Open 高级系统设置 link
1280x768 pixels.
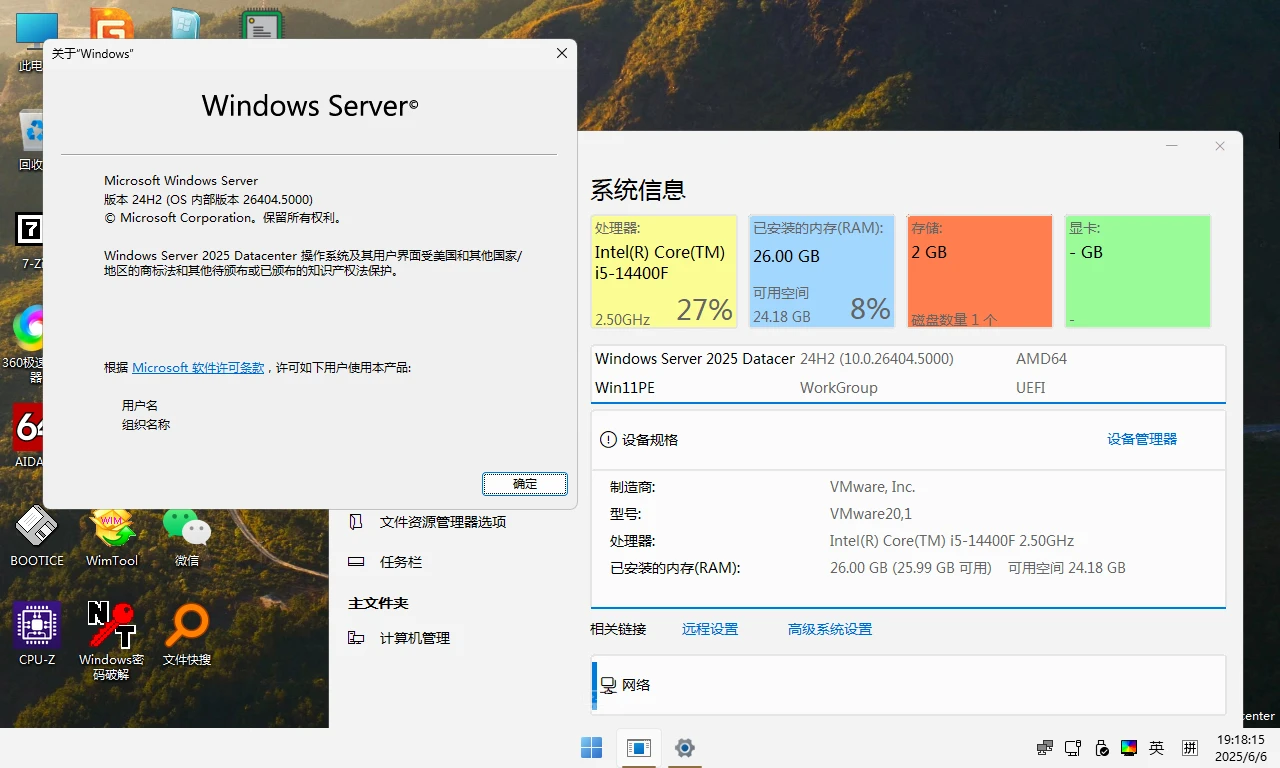[830, 629]
